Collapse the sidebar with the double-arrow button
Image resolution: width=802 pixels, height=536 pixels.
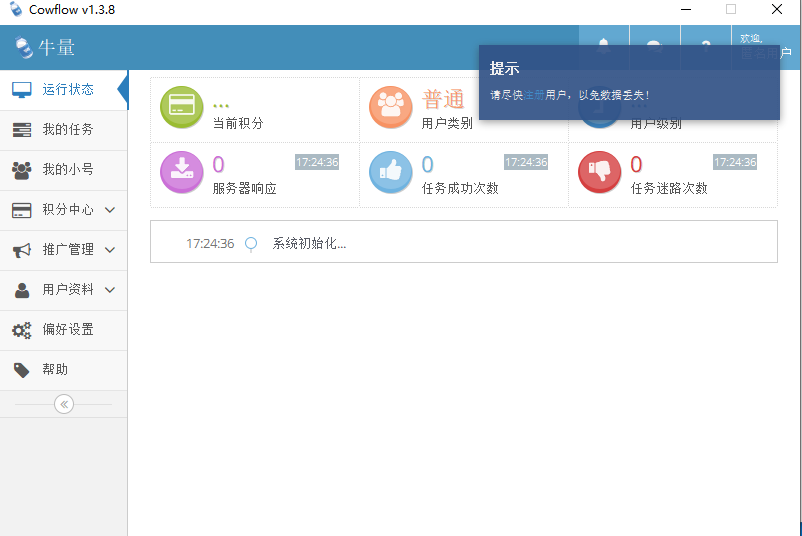(x=64, y=404)
